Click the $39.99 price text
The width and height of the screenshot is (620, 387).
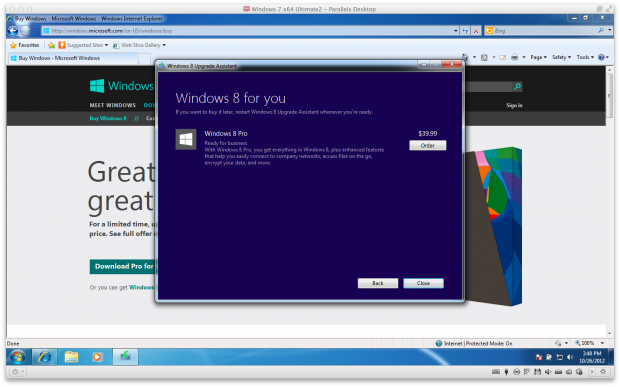coord(427,134)
